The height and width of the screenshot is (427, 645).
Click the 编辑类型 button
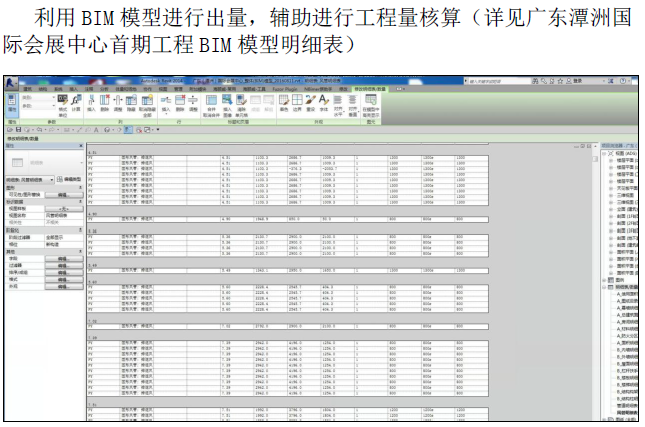(69, 180)
